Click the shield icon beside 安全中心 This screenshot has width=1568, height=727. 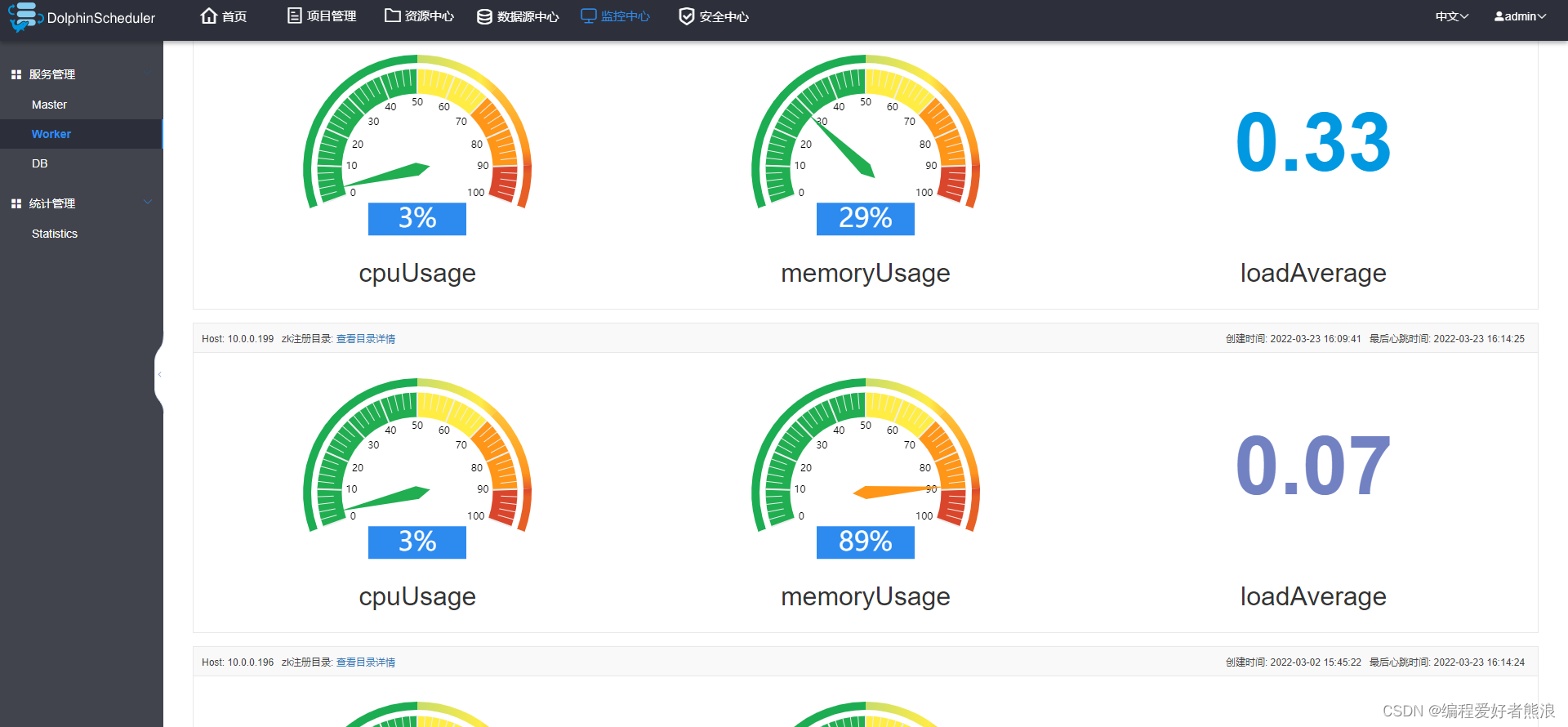coord(687,16)
